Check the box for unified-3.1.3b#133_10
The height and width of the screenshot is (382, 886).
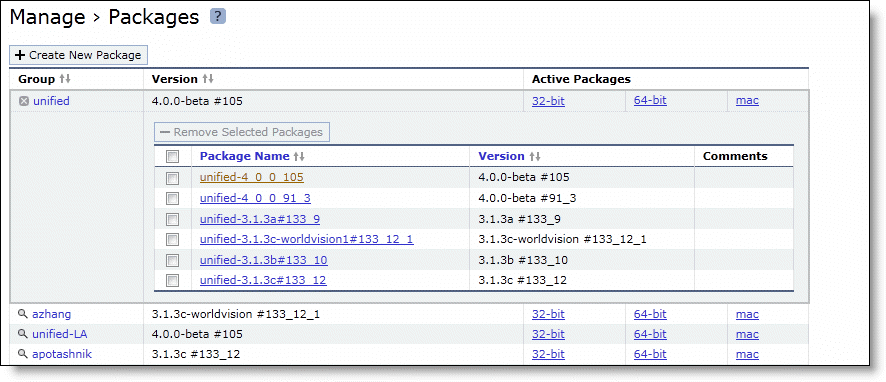pyautogui.click(x=172, y=260)
